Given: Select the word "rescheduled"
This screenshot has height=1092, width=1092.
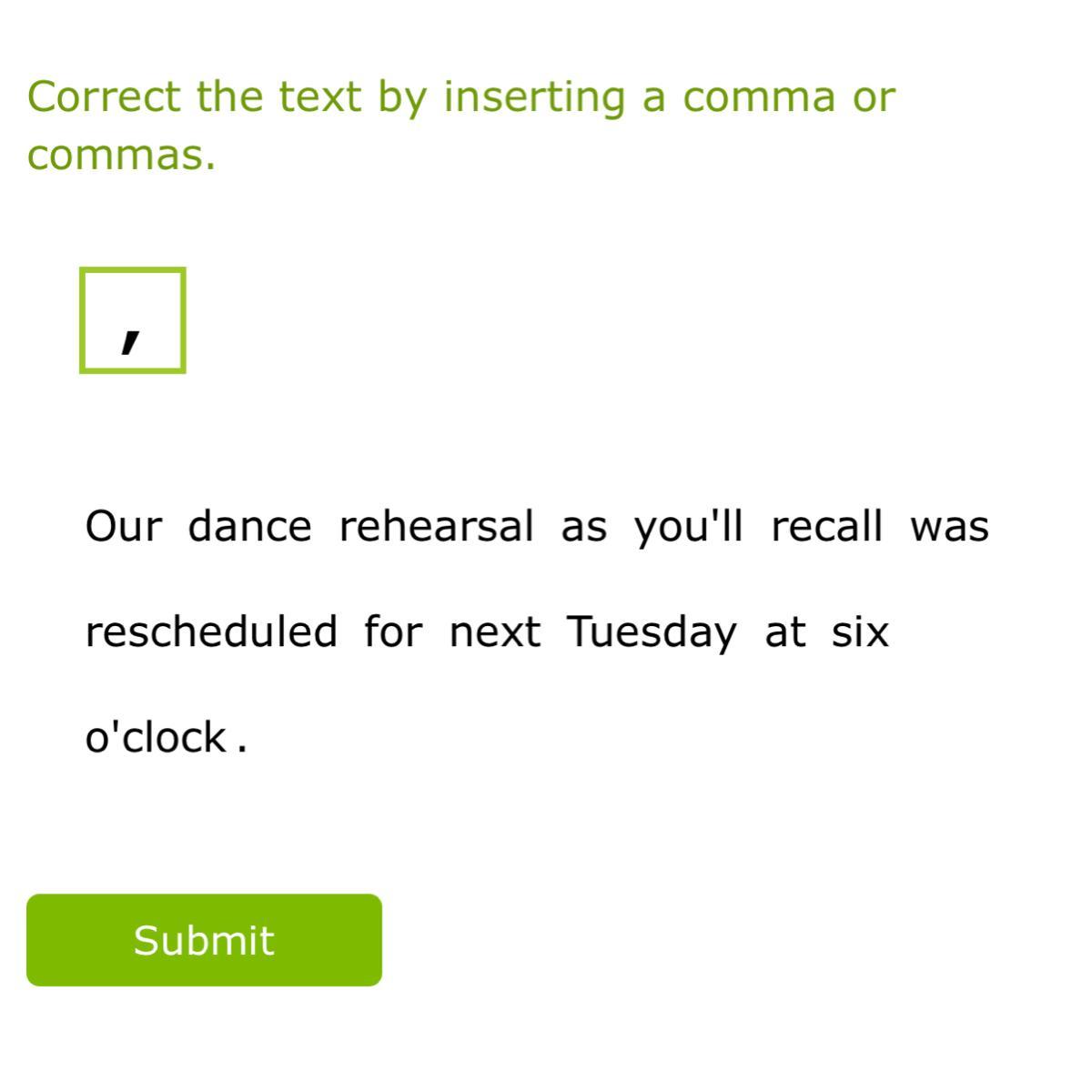Looking at the screenshot, I should click(x=211, y=632).
